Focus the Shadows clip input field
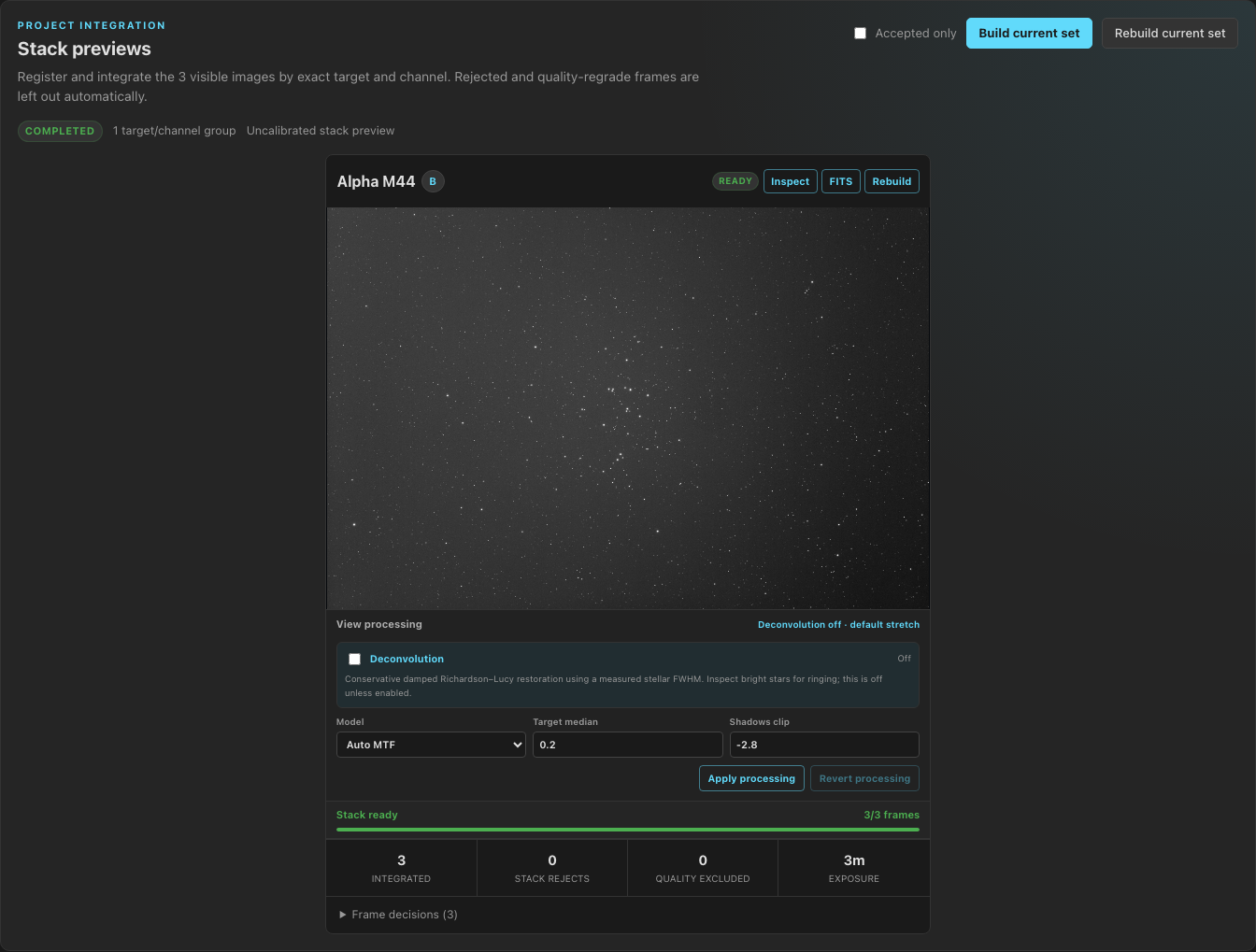The width and height of the screenshot is (1256, 952). click(824, 745)
